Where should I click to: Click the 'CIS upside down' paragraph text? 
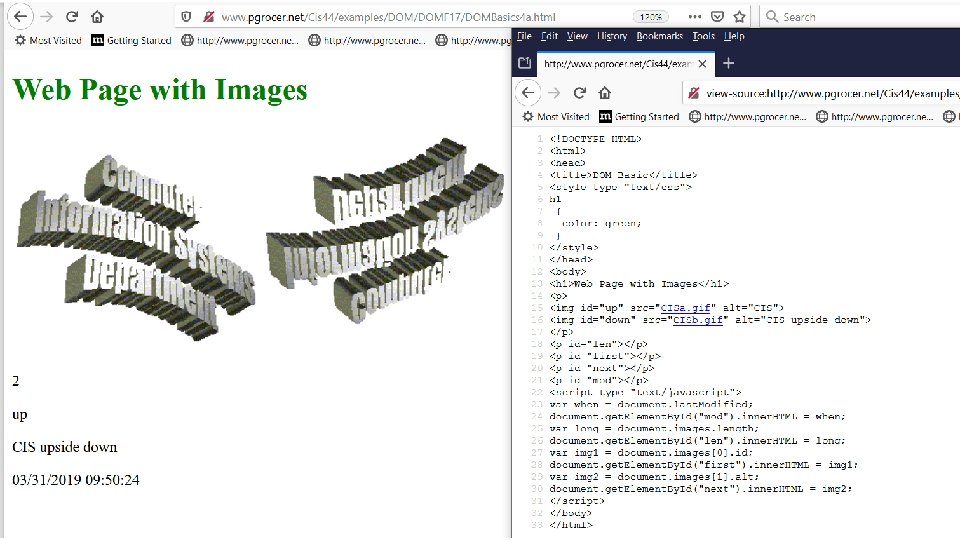[65, 447]
